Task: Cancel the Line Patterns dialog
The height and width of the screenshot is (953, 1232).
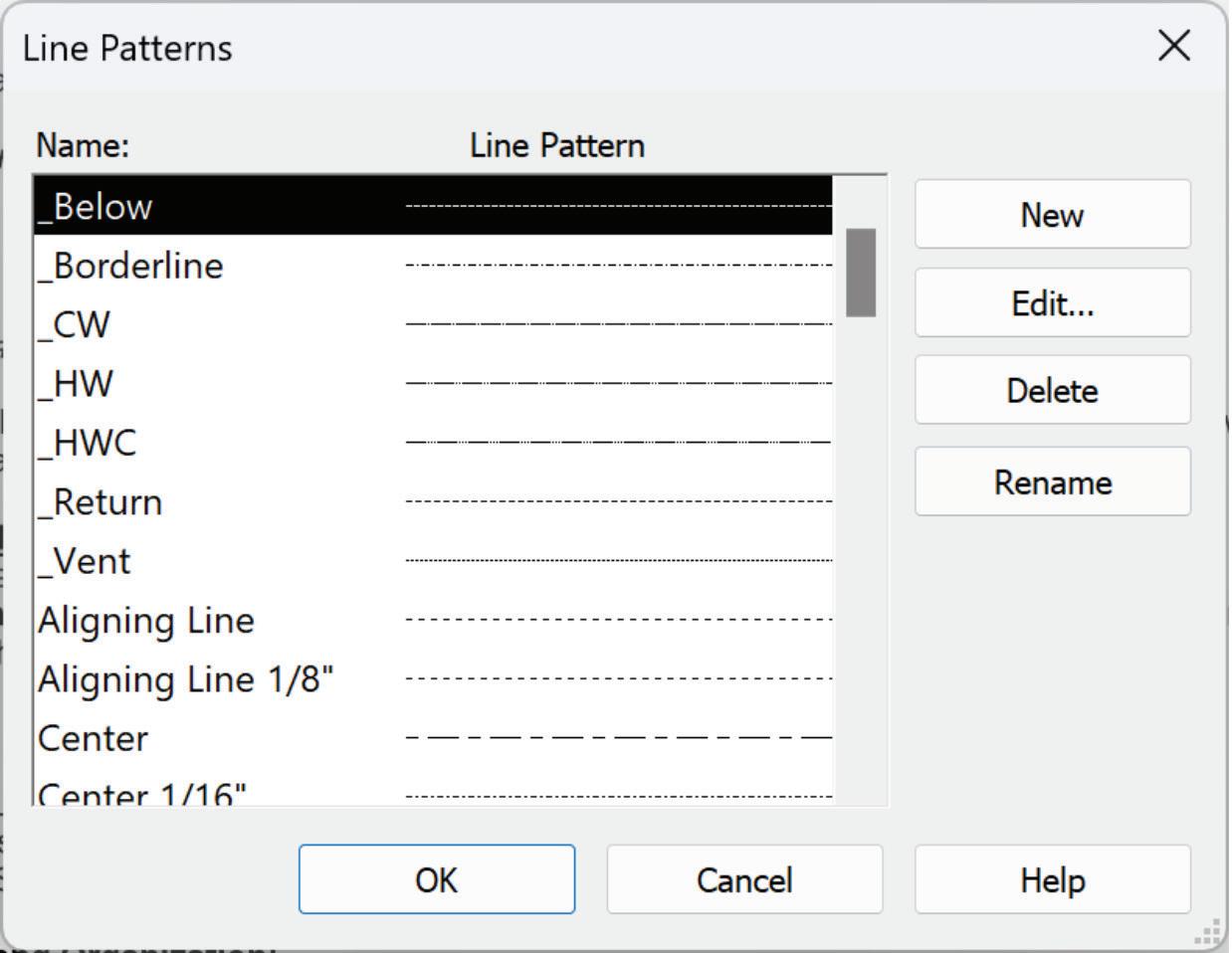Action: pyautogui.click(x=744, y=879)
